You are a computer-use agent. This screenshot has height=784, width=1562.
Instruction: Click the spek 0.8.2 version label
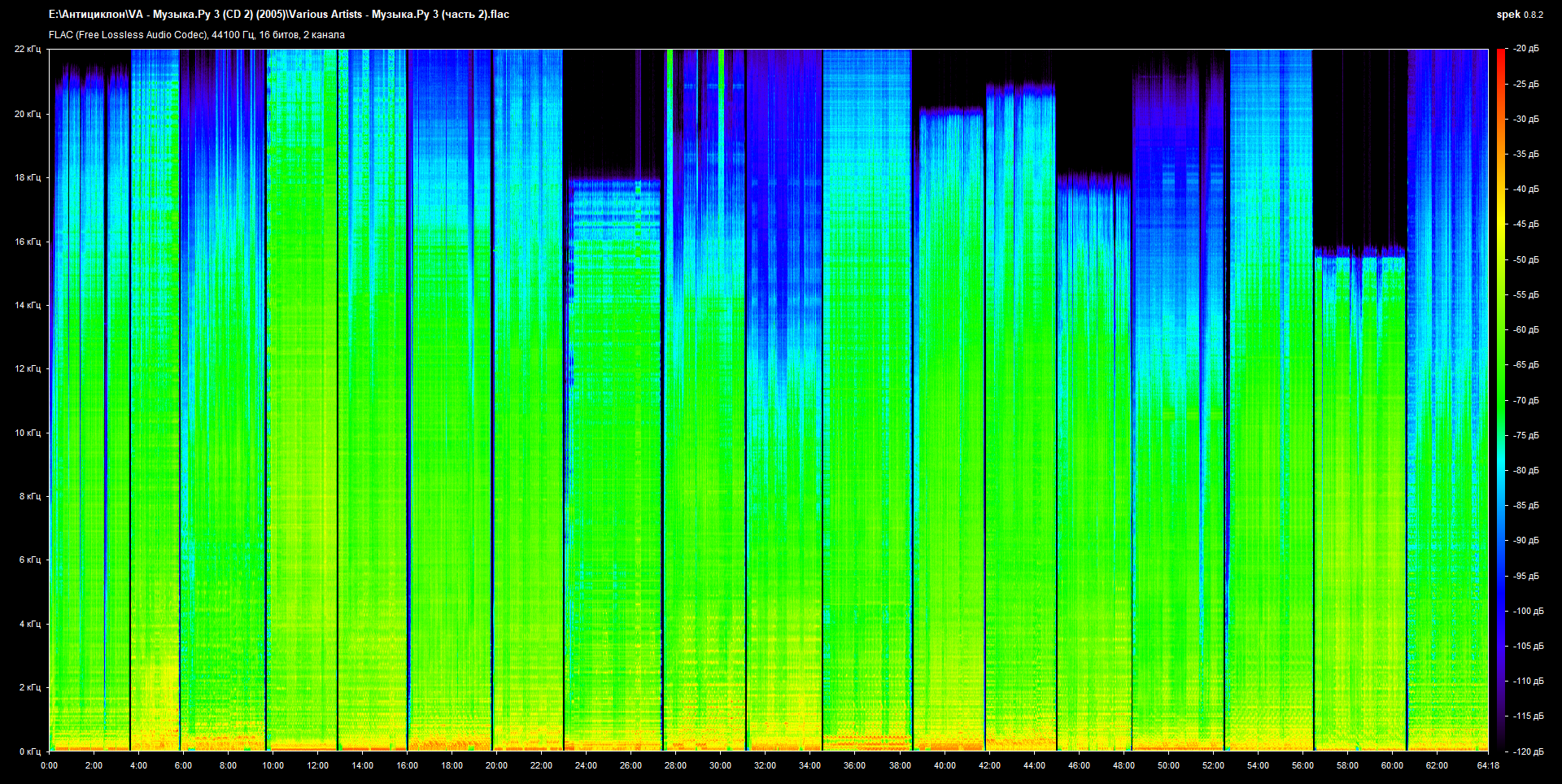tap(1519, 15)
